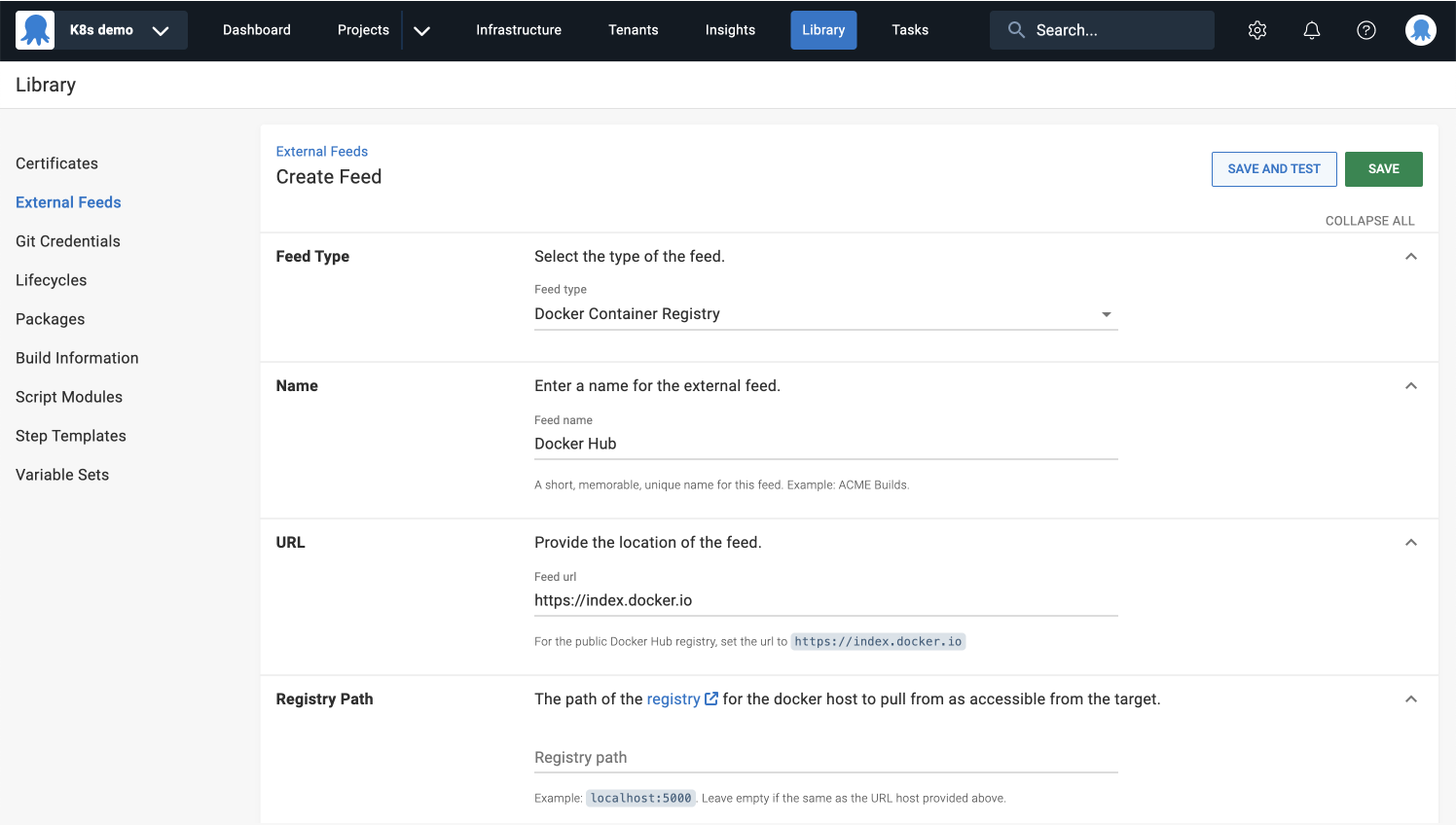Click the user profile avatar

click(x=1420, y=30)
